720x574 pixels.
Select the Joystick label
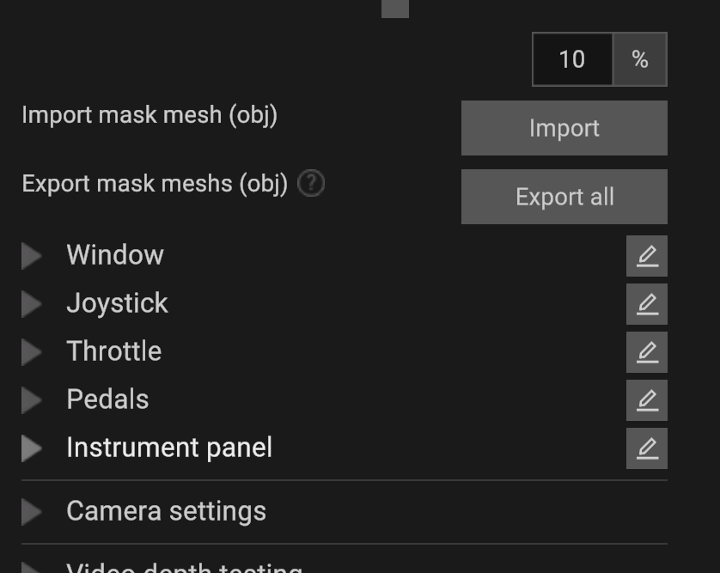pos(117,303)
